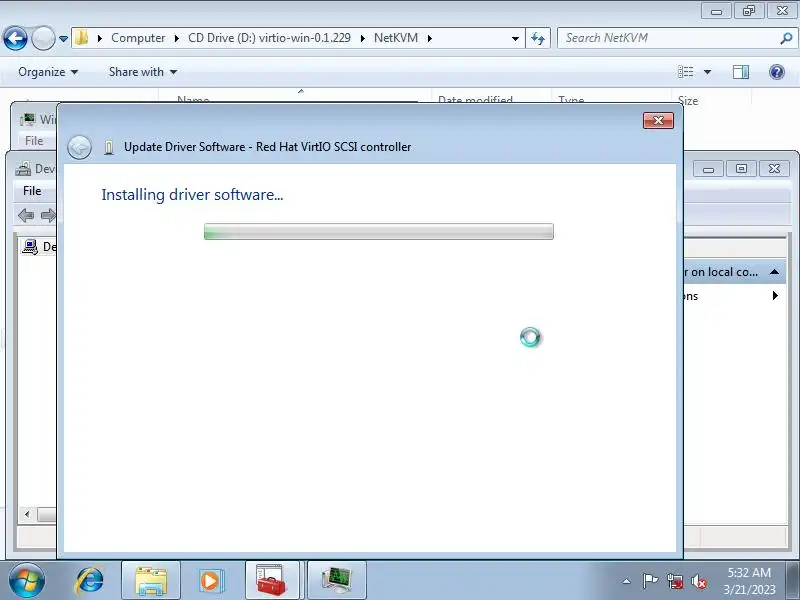
Task: Select Computer in the address breadcrumb
Action: (138, 38)
